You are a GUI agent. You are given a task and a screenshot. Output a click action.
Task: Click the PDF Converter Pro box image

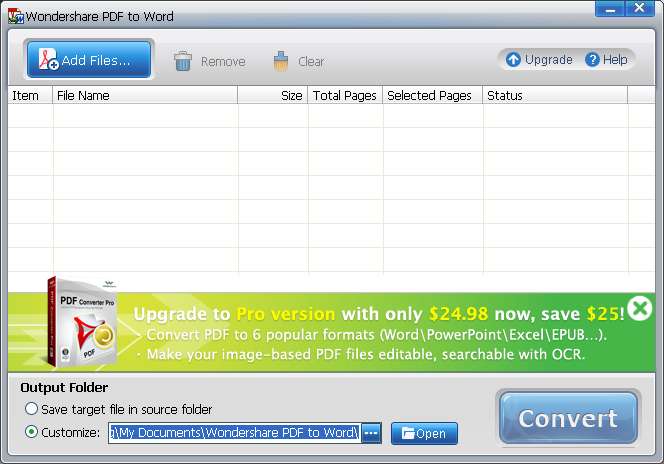coord(81,322)
